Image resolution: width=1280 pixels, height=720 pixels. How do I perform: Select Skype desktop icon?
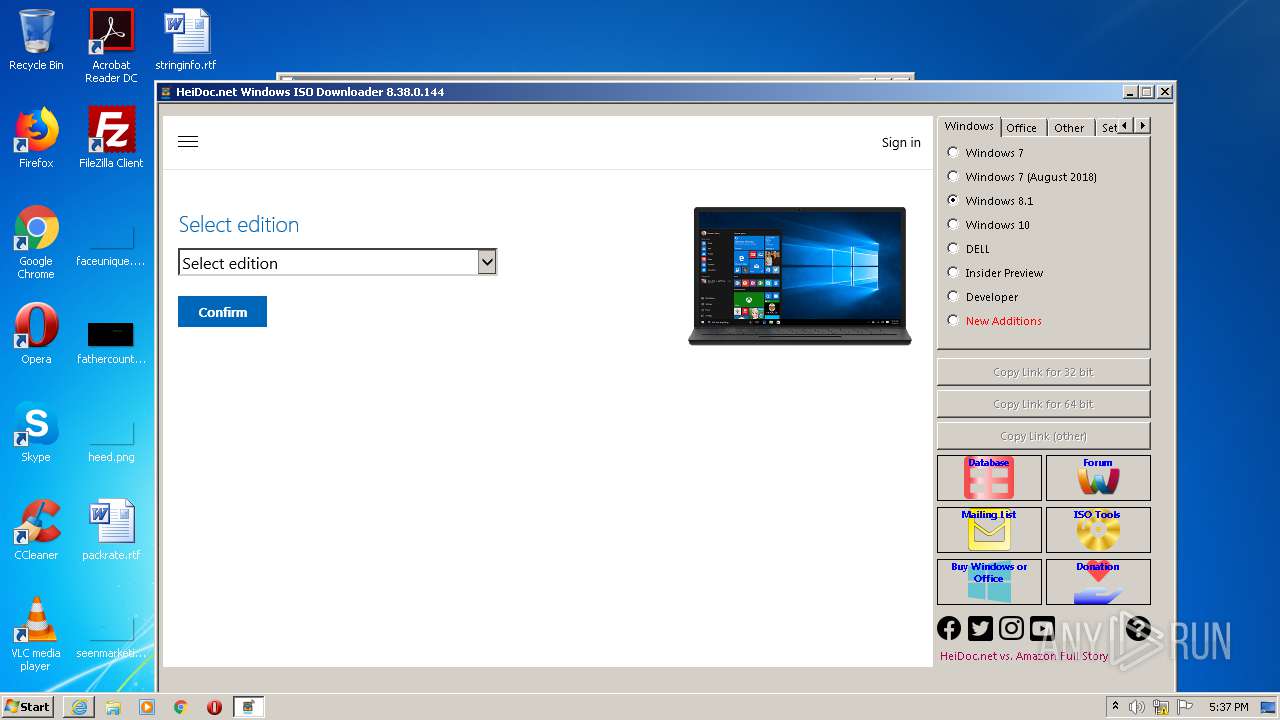(36, 432)
